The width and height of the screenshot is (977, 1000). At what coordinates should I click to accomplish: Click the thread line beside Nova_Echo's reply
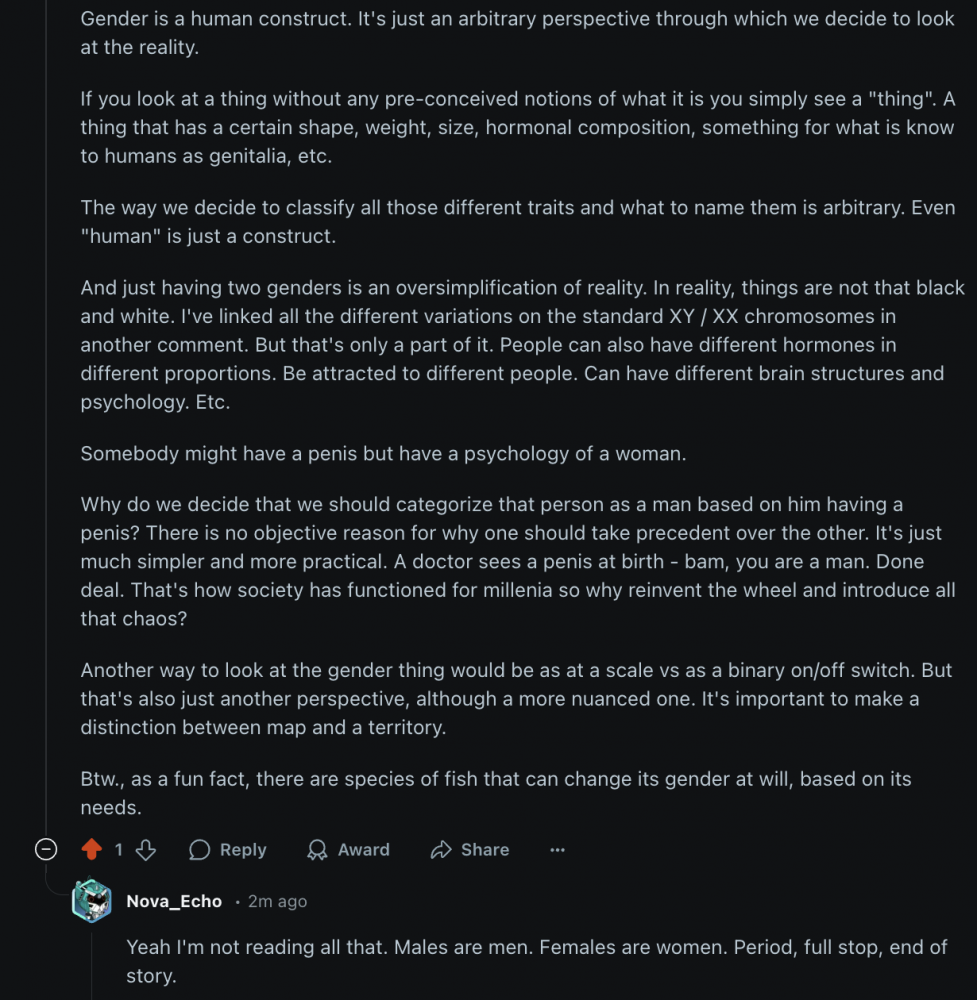(92, 962)
